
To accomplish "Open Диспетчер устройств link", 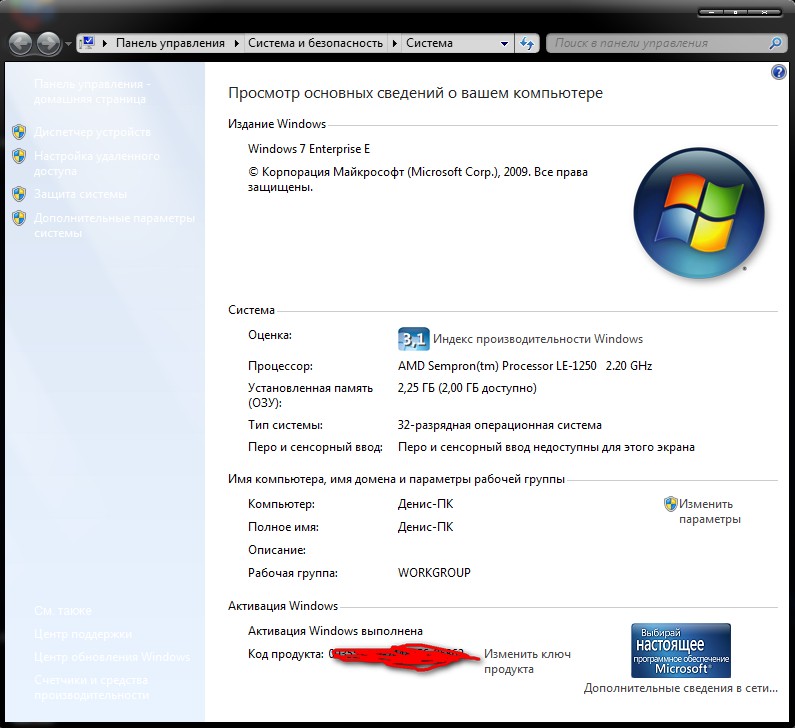I will pyautogui.click(x=92, y=132).
